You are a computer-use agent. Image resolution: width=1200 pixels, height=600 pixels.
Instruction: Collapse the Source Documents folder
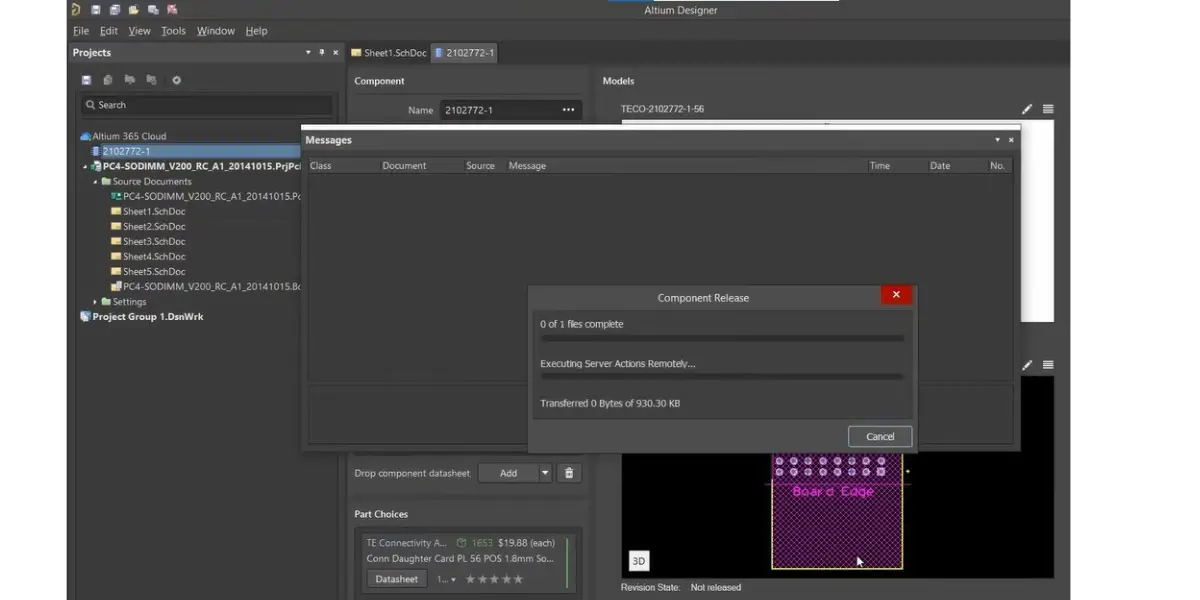[96, 182]
